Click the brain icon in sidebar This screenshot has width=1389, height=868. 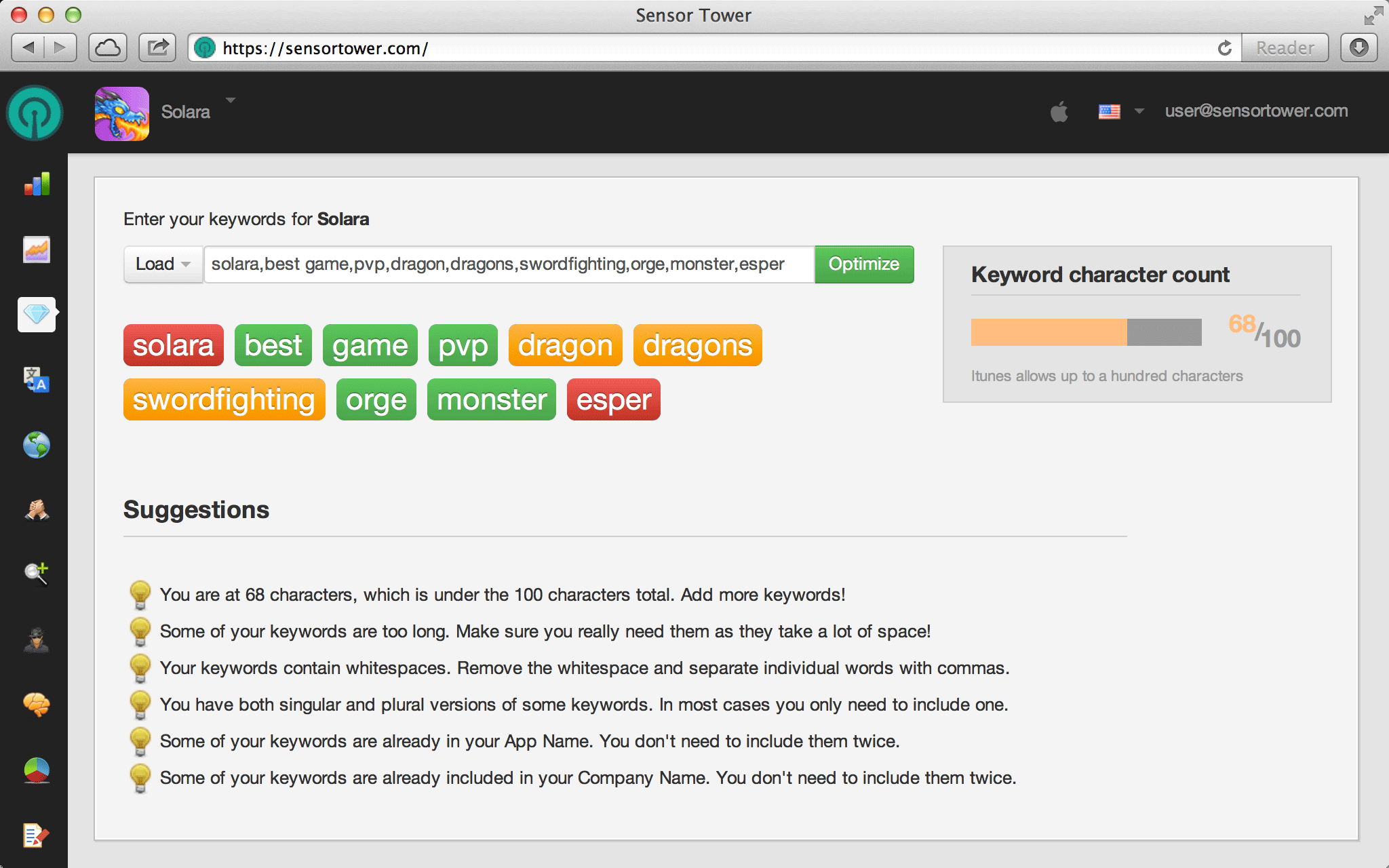[37, 705]
